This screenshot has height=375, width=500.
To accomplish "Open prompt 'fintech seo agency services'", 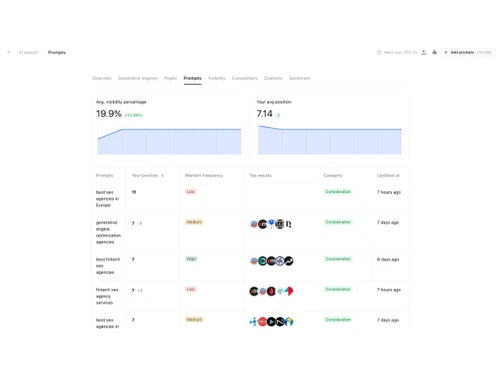I will click(107, 296).
